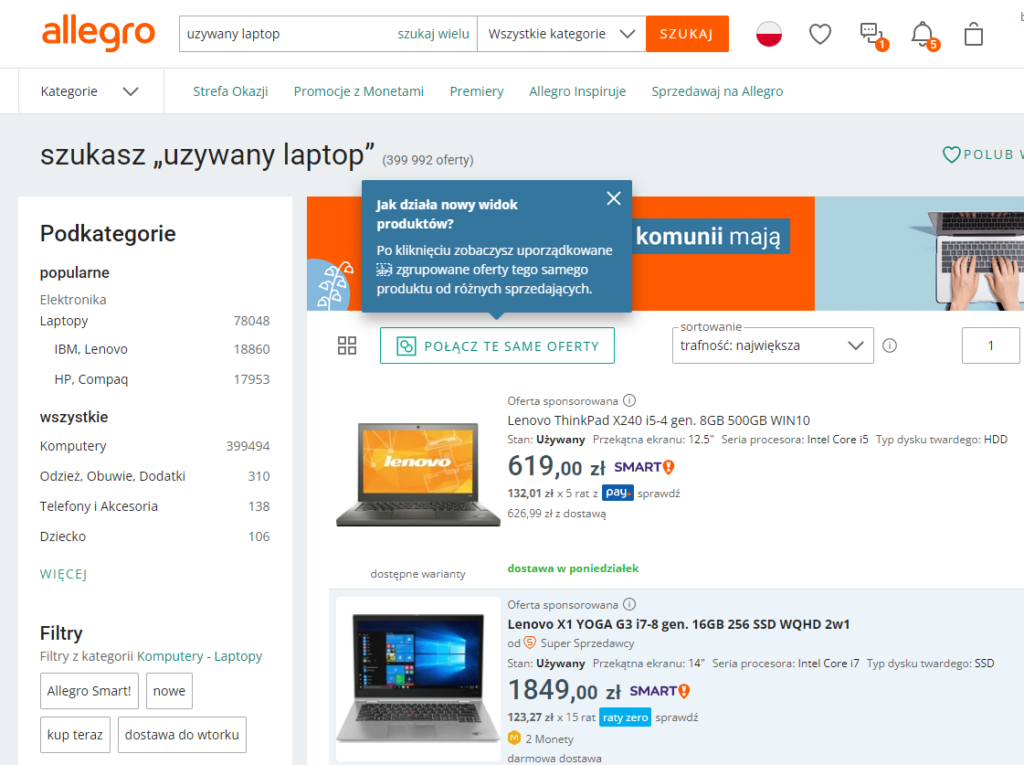Open Komputery - Laptopy filter link
This screenshot has height=765, width=1024.
point(199,656)
